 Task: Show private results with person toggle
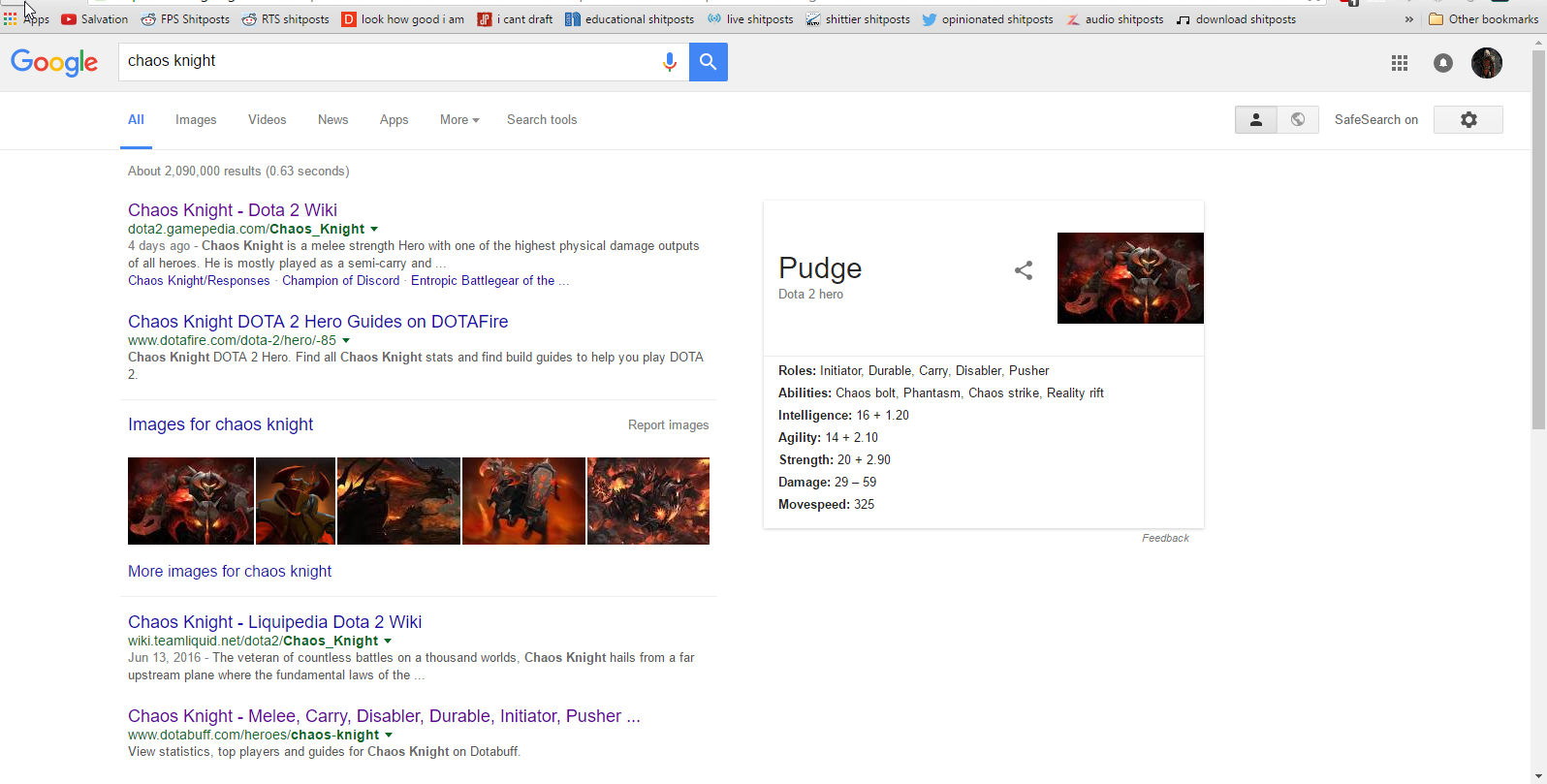pyautogui.click(x=1255, y=119)
